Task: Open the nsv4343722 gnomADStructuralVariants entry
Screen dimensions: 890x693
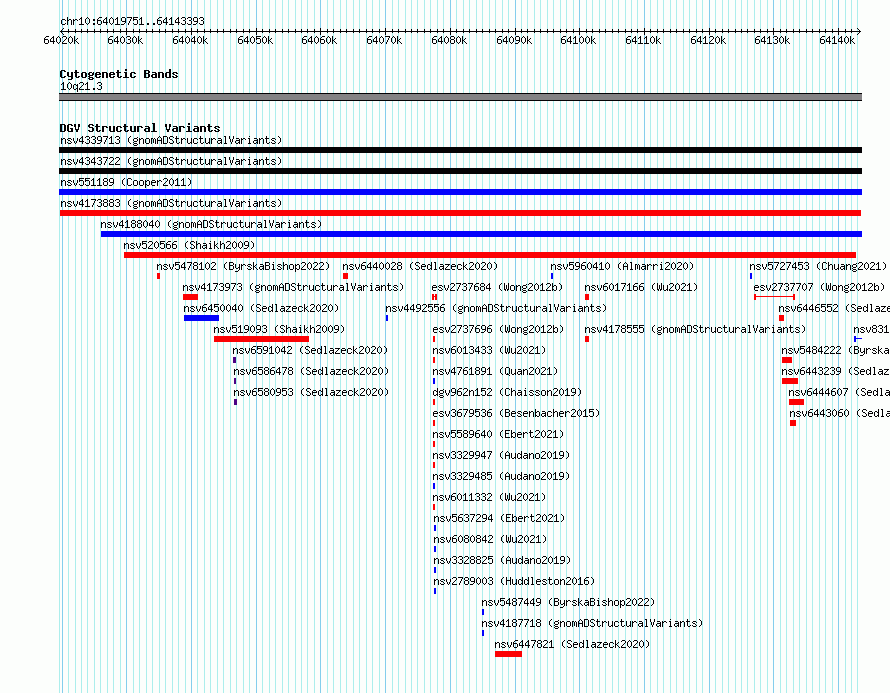Action: (171, 161)
